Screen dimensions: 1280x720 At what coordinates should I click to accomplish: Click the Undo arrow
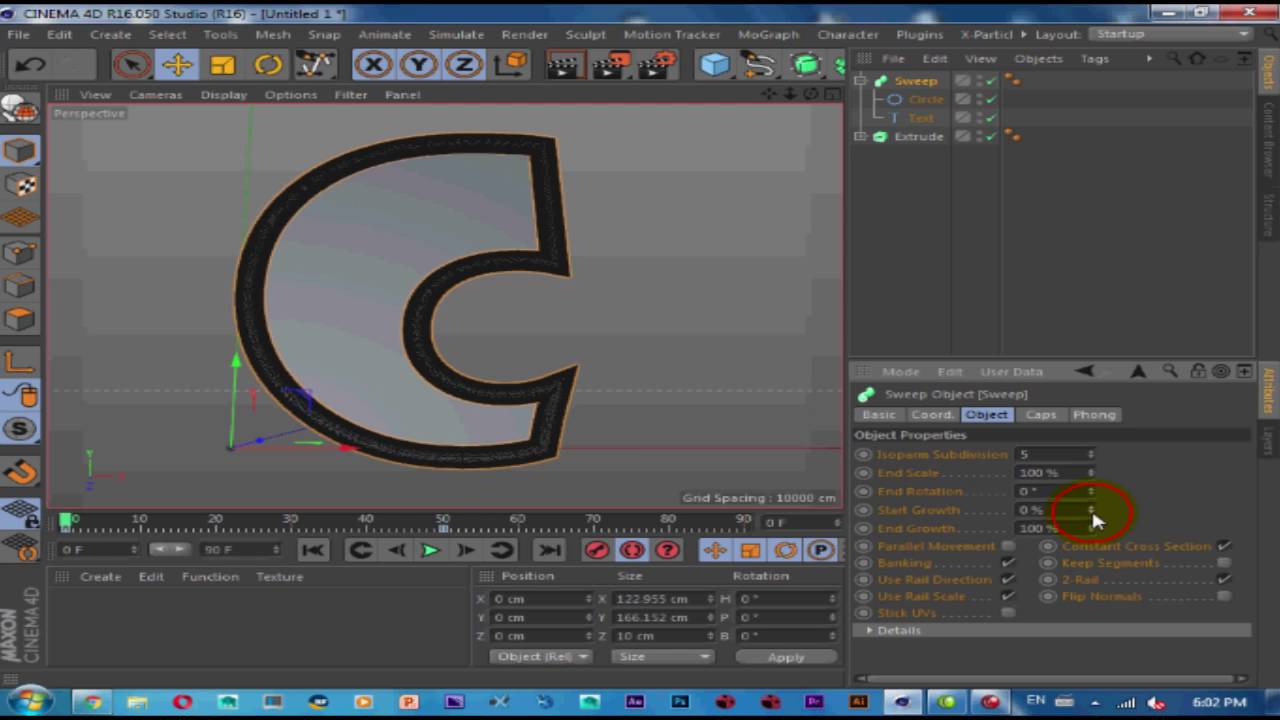[30, 65]
